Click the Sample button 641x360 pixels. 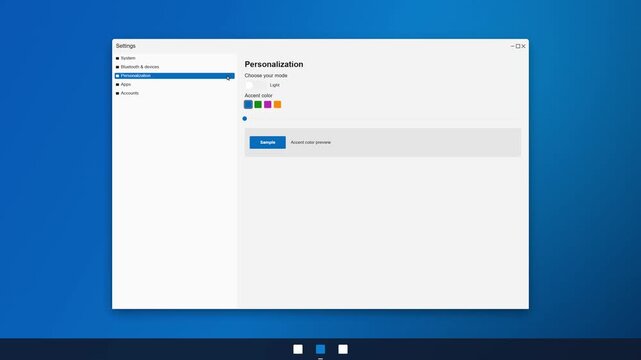click(x=268, y=142)
